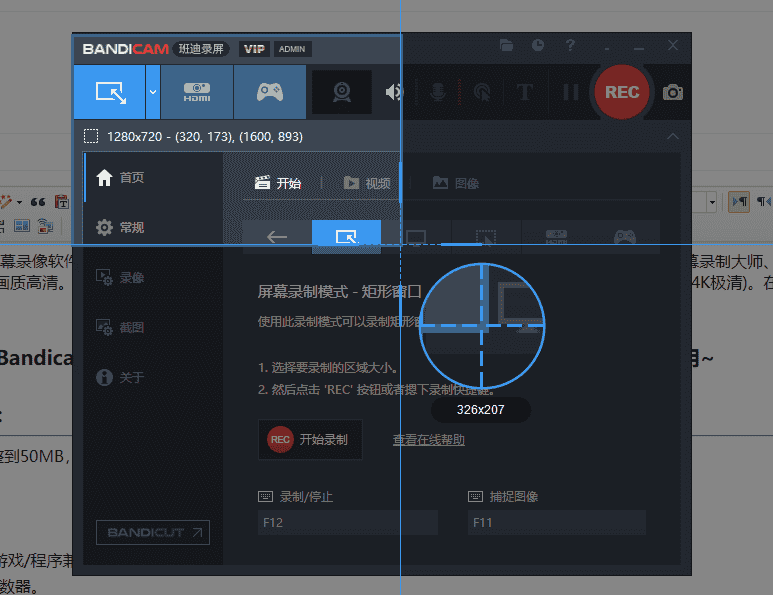Click the 录制/停止 hotkey field F12
Screen dimensions: 773x595
(x=347, y=522)
